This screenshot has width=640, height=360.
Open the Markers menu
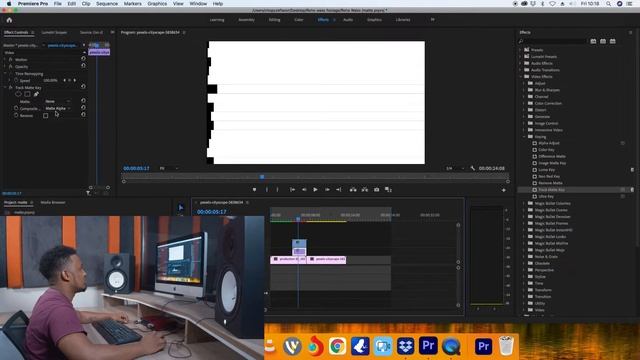(133, 4)
